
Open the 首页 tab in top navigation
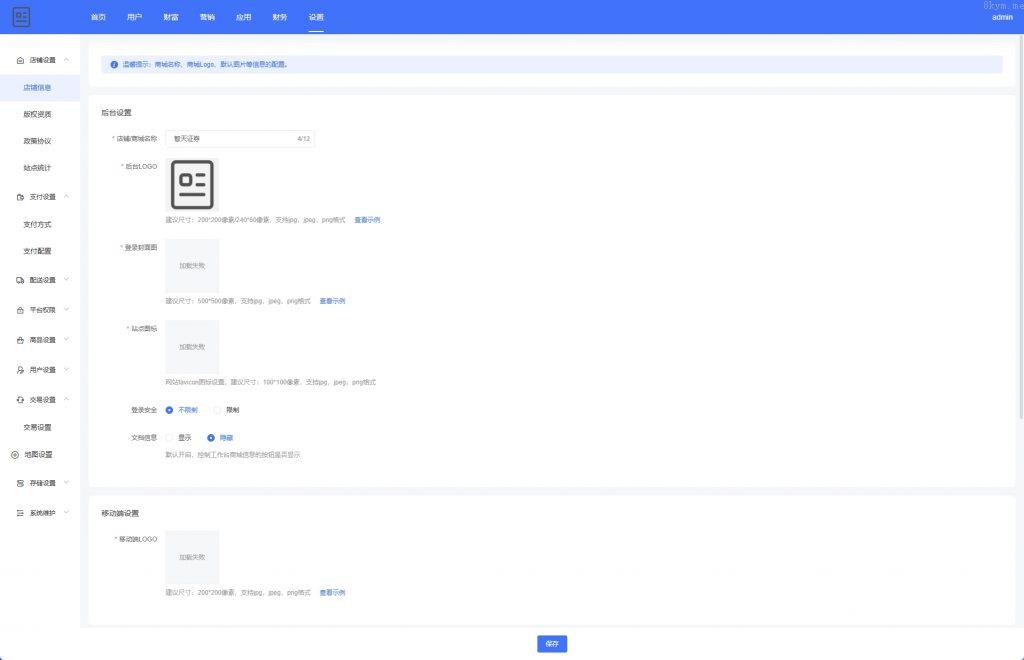point(98,17)
